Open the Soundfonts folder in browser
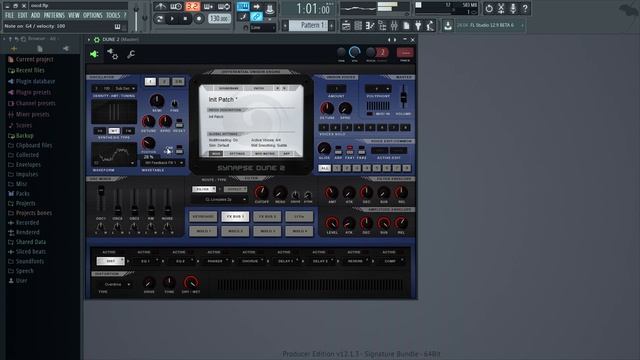The image size is (640, 360). click(30, 261)
